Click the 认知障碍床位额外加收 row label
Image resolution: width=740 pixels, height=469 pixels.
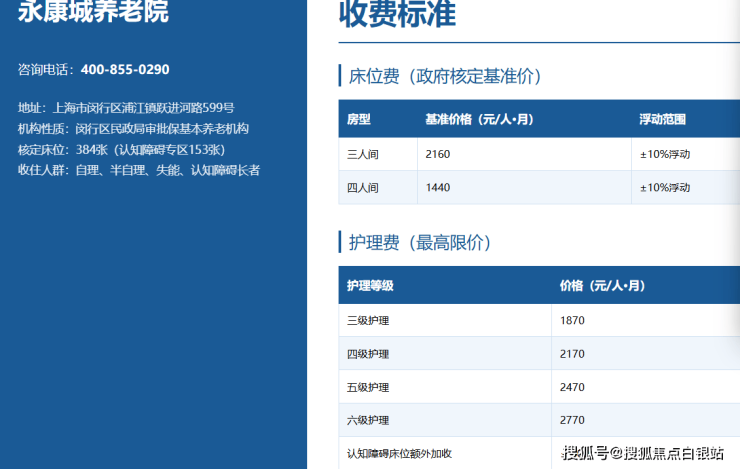(x=400, y=454)
